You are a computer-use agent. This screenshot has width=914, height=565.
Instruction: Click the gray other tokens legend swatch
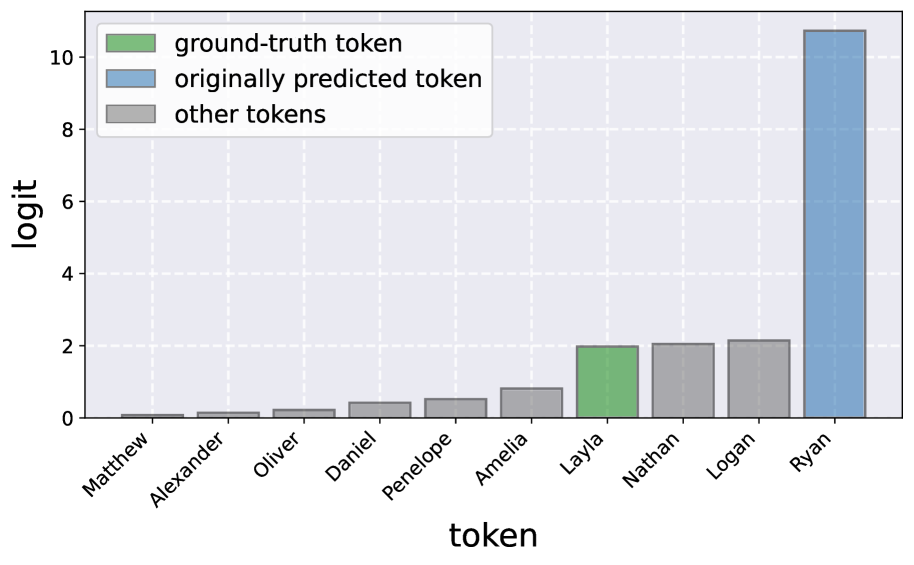[127, 114]
